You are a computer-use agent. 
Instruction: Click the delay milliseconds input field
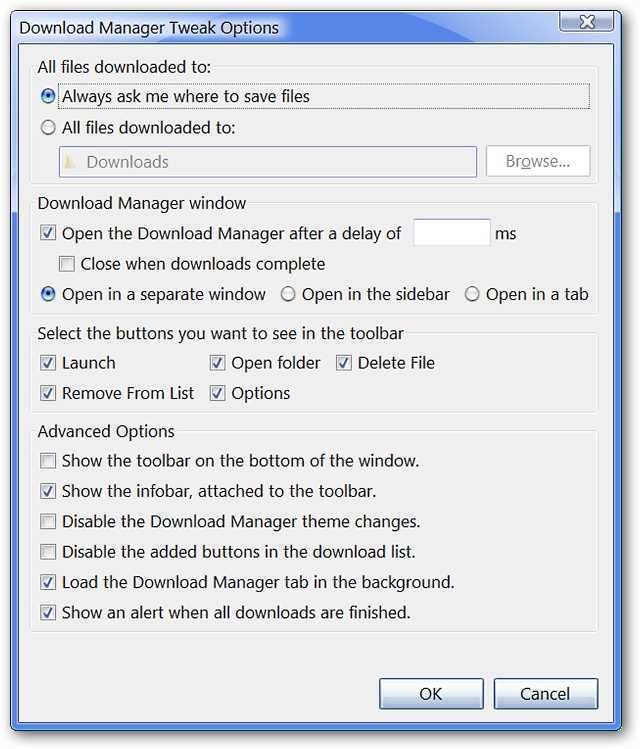tap(451, 233)
